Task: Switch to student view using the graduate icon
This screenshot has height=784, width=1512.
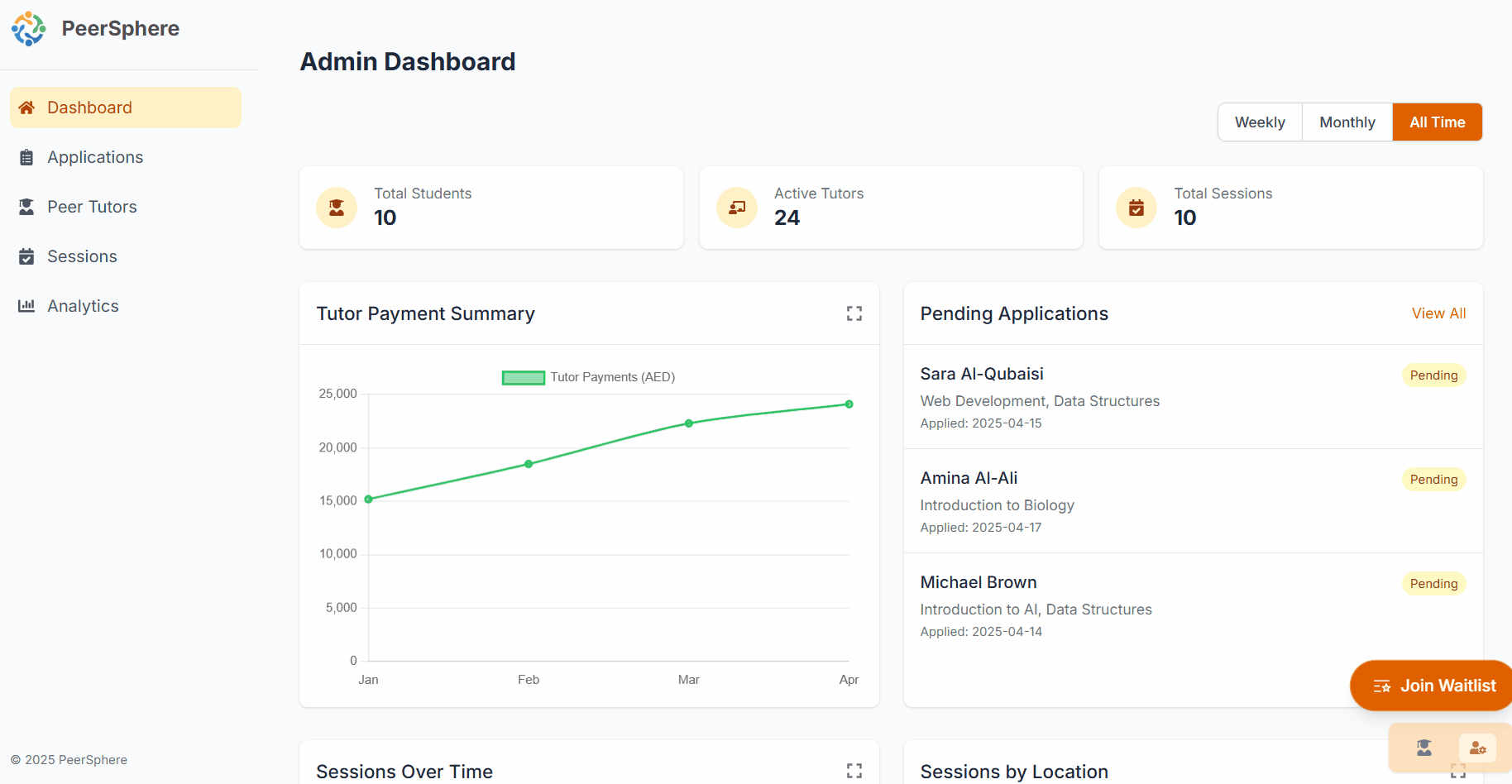Action: pos(1423,748)
